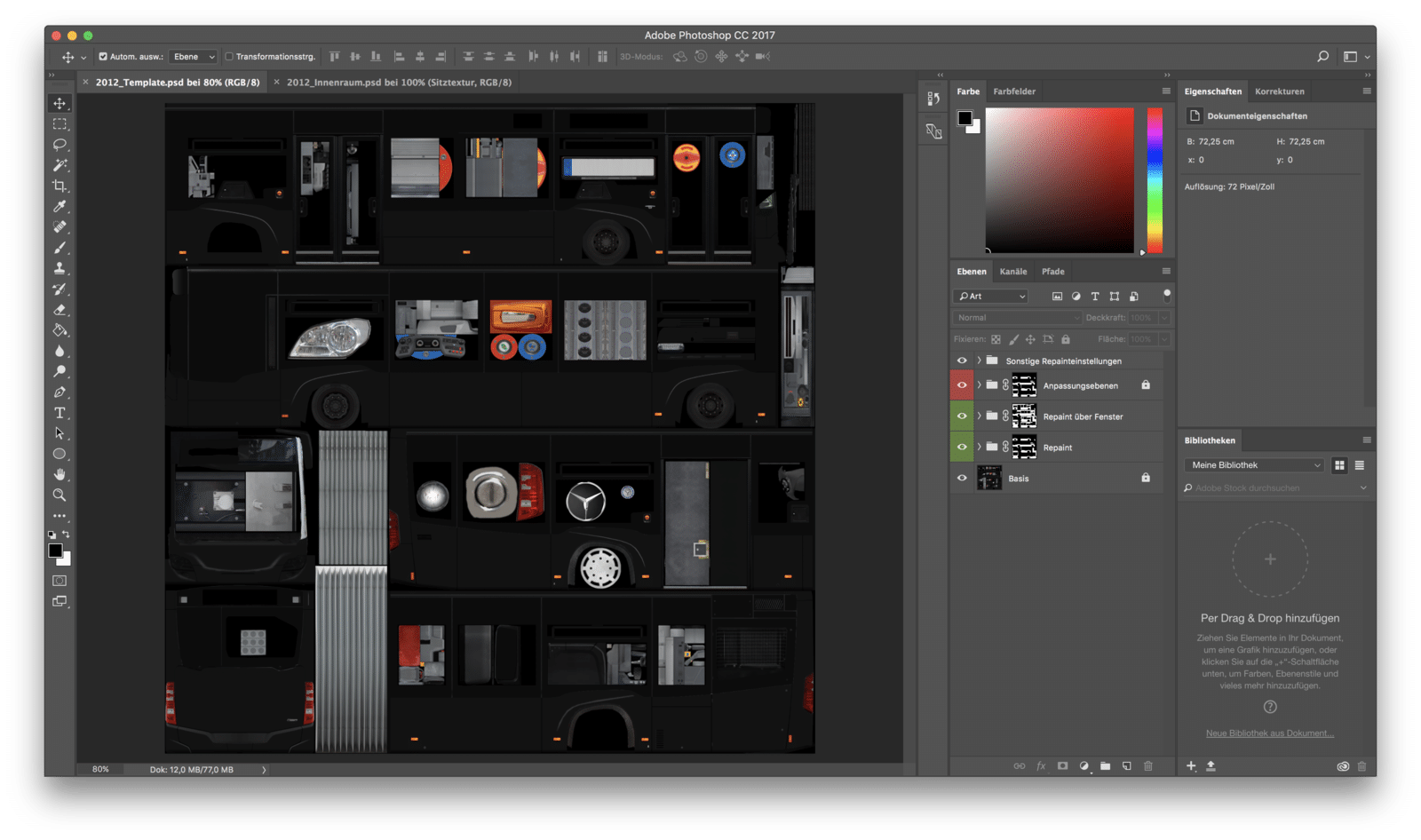Select the Crop tool
The width and height of the screenshot is (1421, 840).
click(60, 186)
